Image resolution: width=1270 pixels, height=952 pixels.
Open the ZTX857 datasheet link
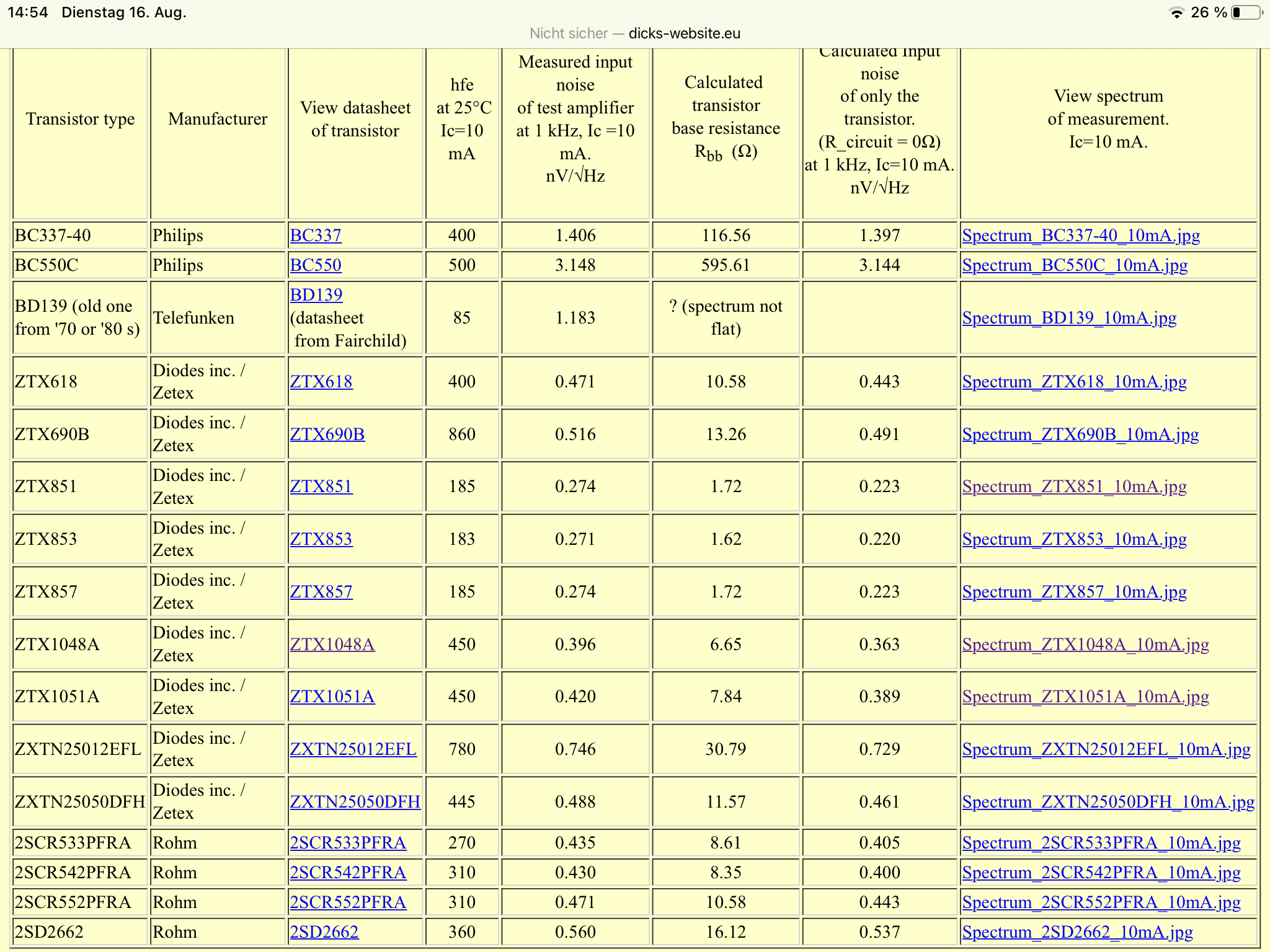tap(321, 592)
